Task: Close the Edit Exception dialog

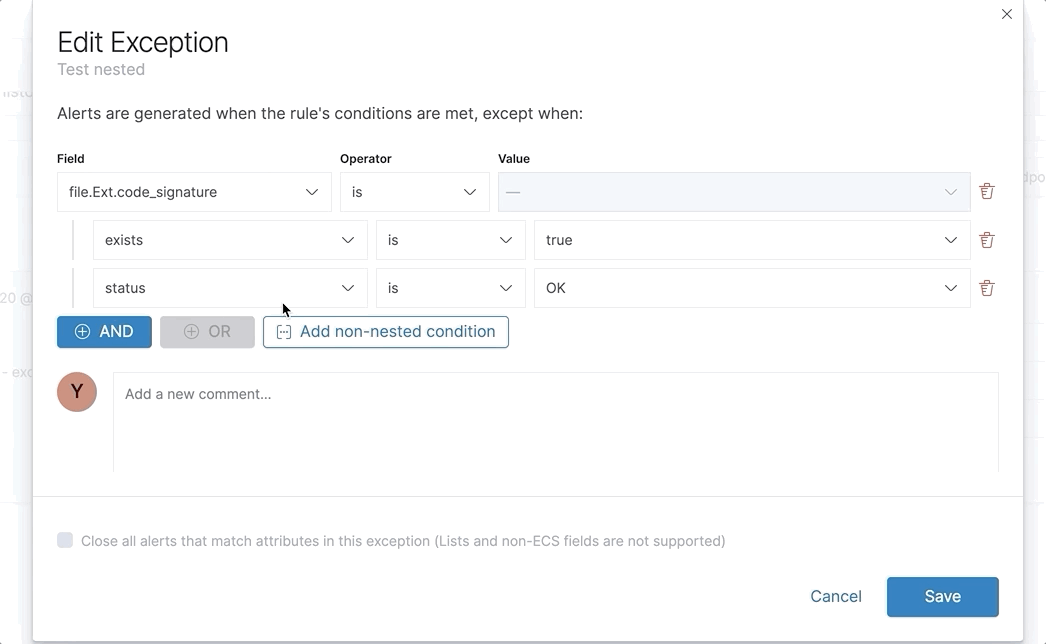Action: (x=1007, y=14)
